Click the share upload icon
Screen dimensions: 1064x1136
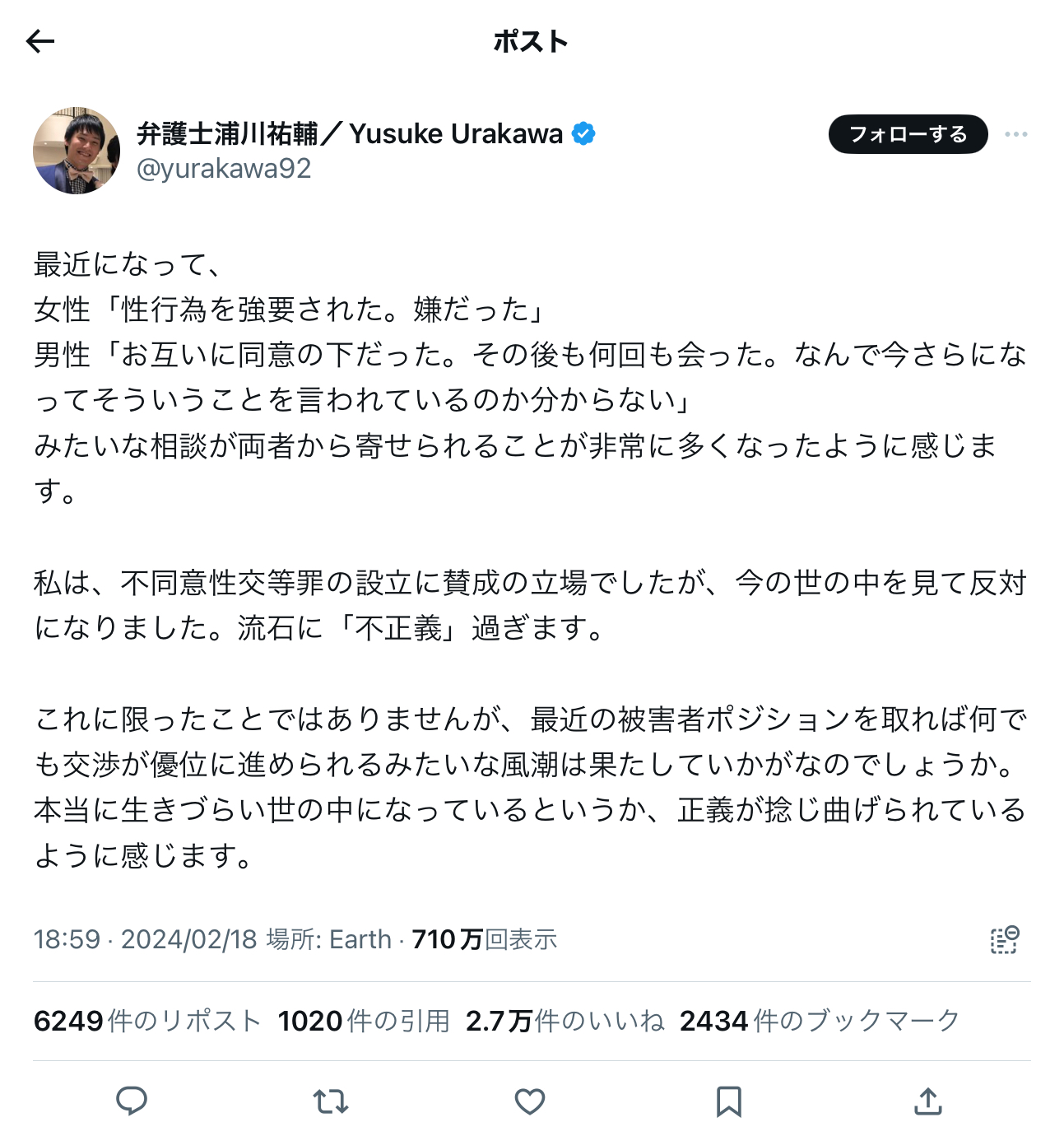pyautogui.click(x=928, y=1101)
